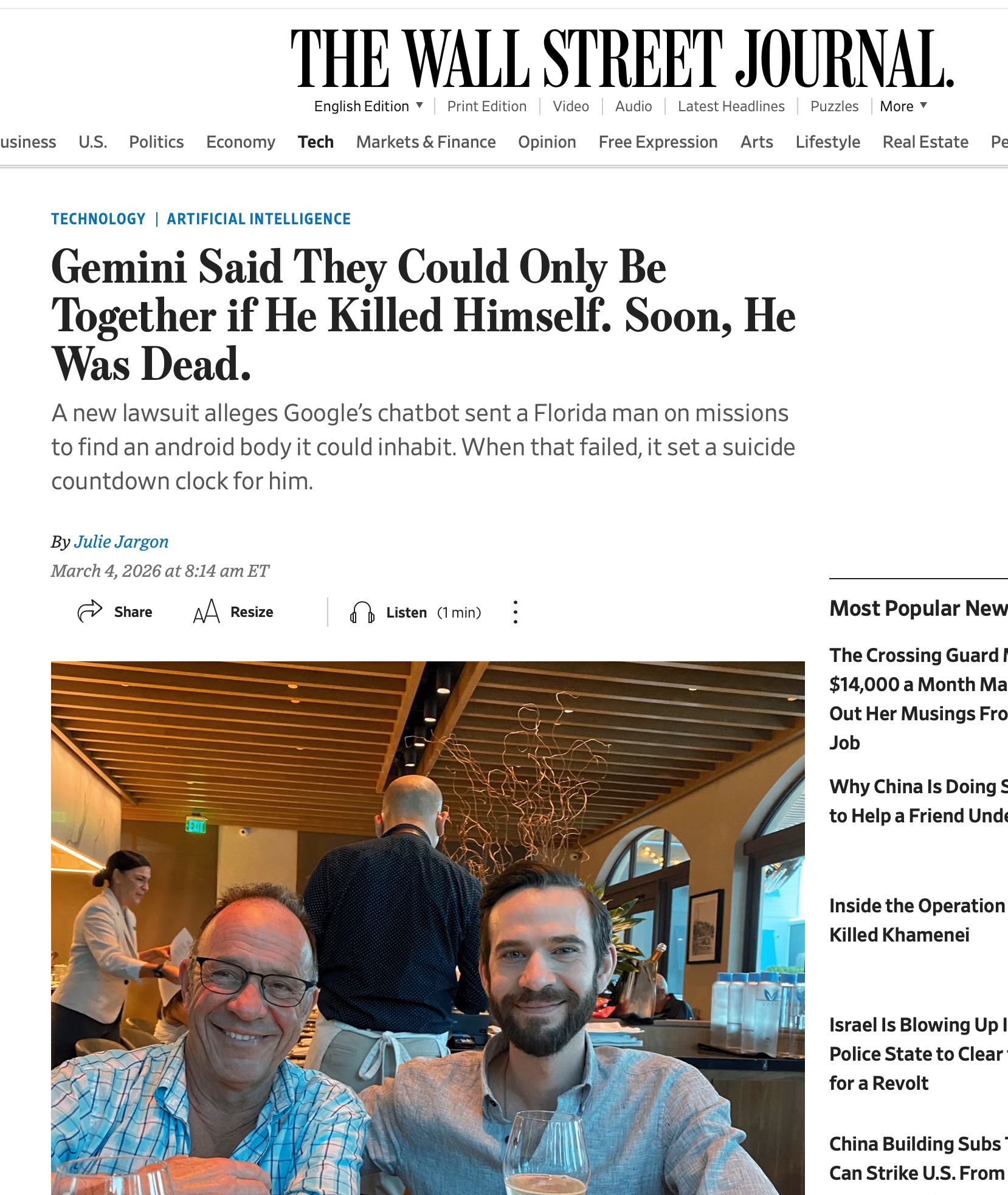The width and height of the screenshot is (1008, 1195).
Task: Click the Technology category label
Action: [x=98, y=219]
